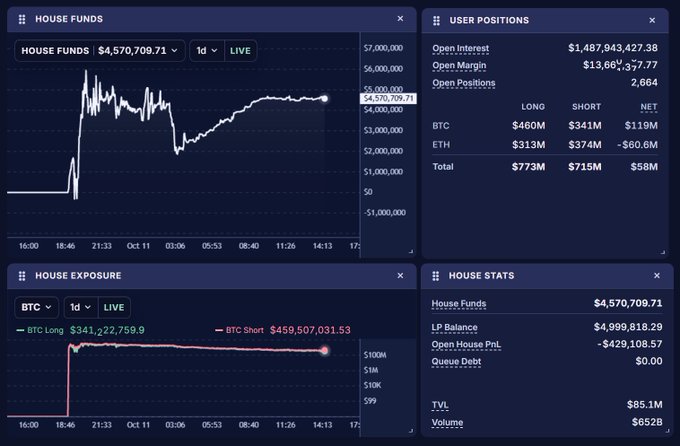Click the Queue Debt label
680x446 pixels.
456,361
